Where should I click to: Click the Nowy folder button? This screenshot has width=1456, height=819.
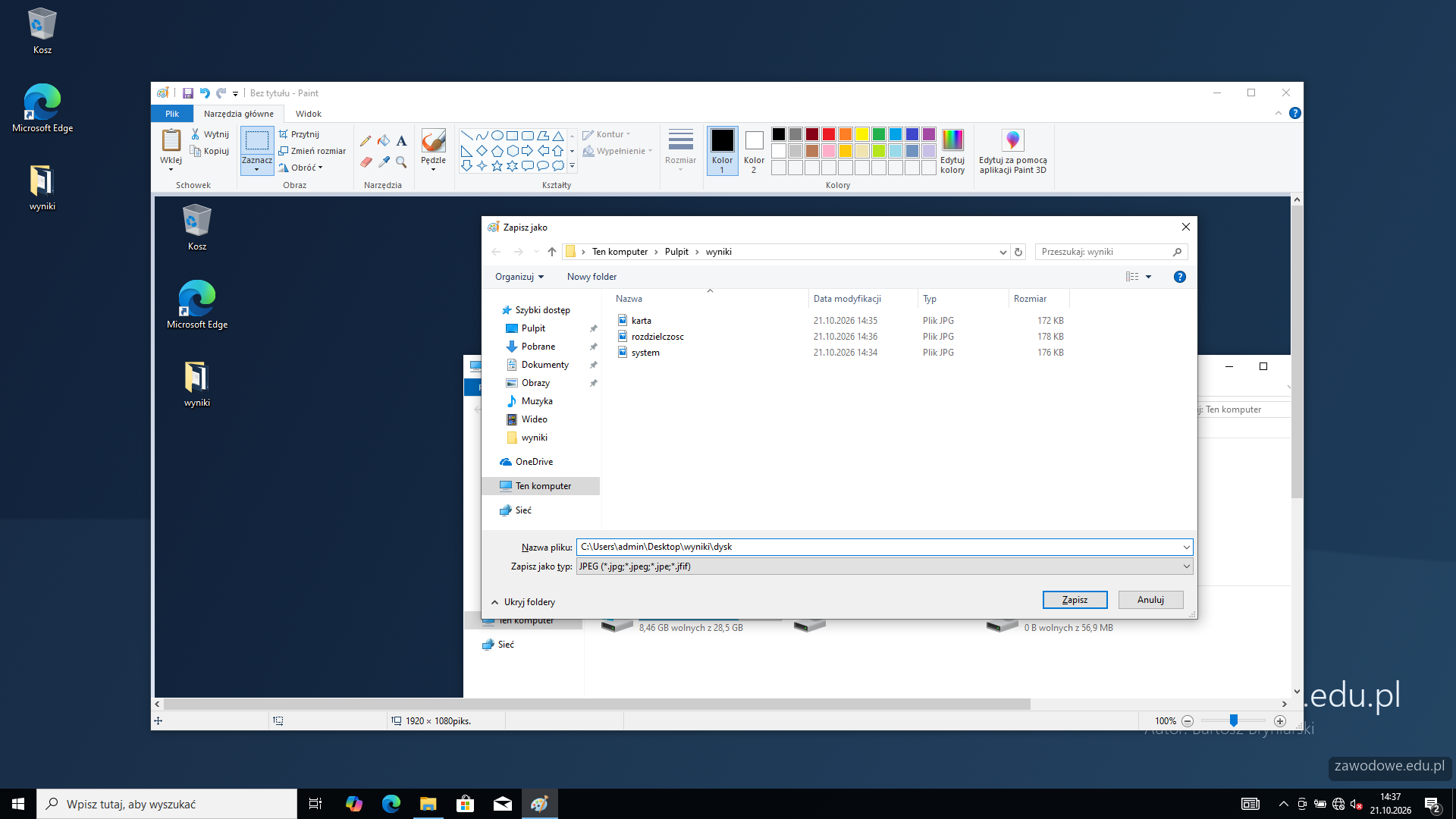tap(591, 277)
